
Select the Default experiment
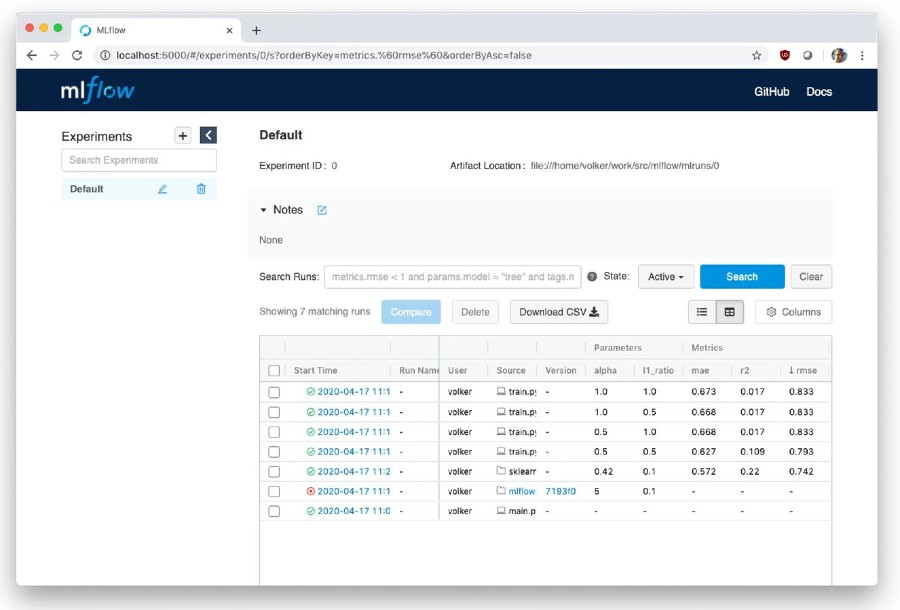pyautogui.click(x=87, y=189)
